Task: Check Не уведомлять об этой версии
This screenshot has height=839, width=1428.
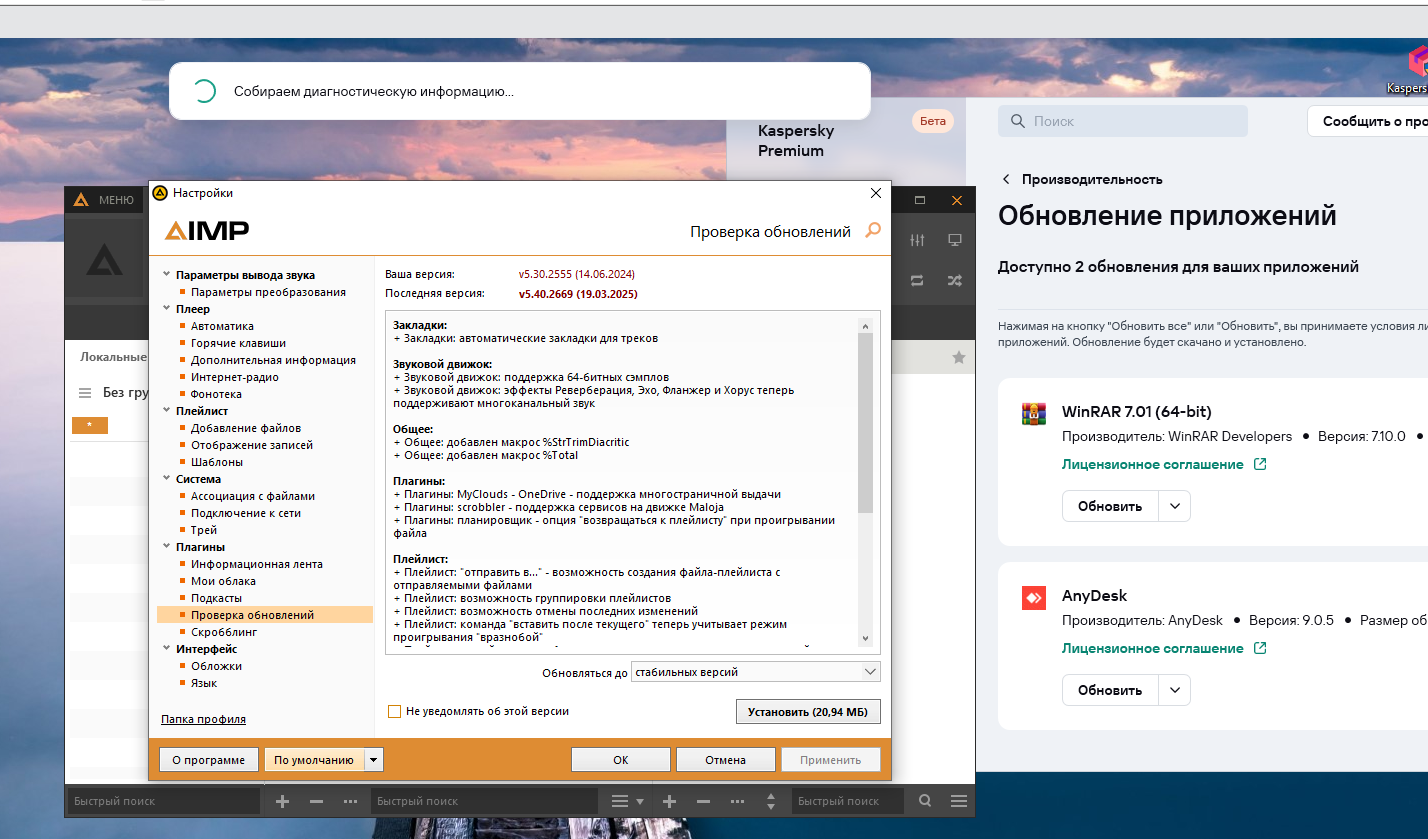Action: click(x=394, y=711)
